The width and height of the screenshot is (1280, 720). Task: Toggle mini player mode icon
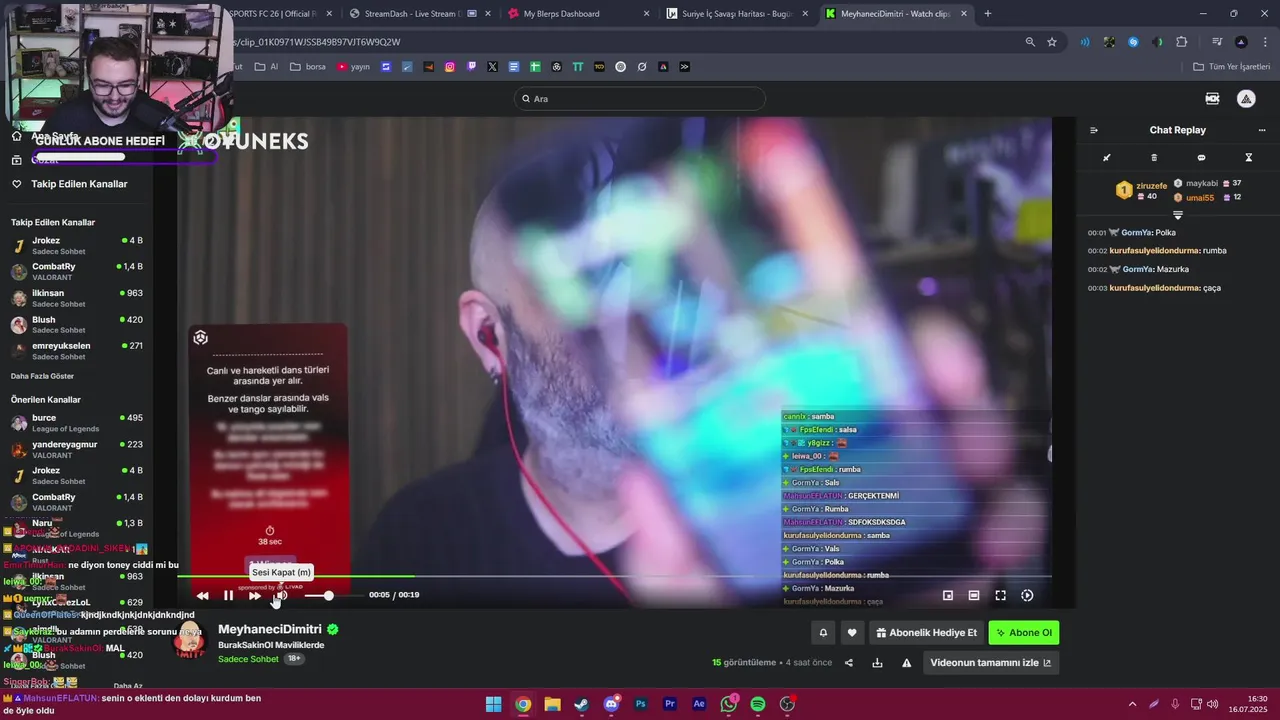948,596
